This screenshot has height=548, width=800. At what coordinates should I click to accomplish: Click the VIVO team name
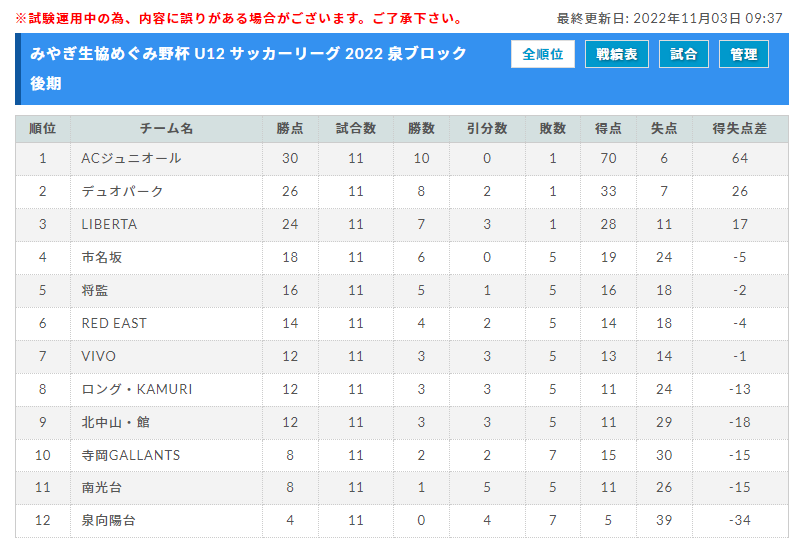98,356
